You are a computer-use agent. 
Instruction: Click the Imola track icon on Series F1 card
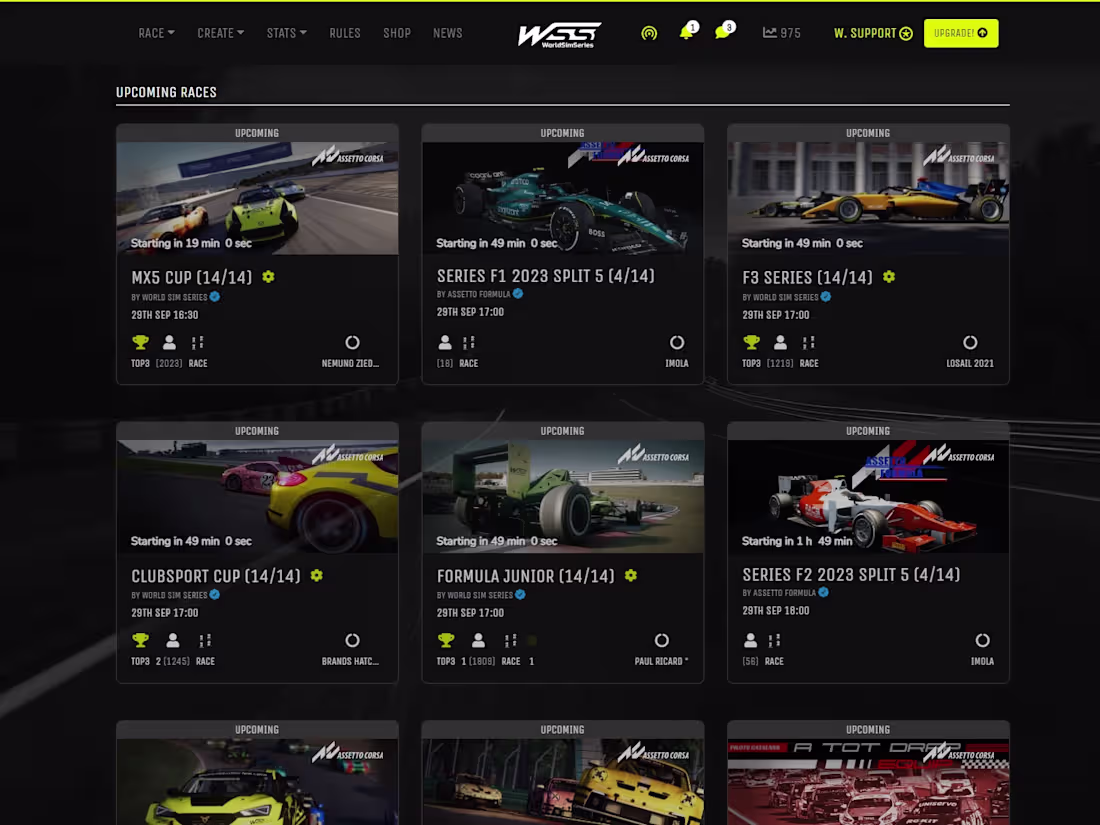coord(676,342)
